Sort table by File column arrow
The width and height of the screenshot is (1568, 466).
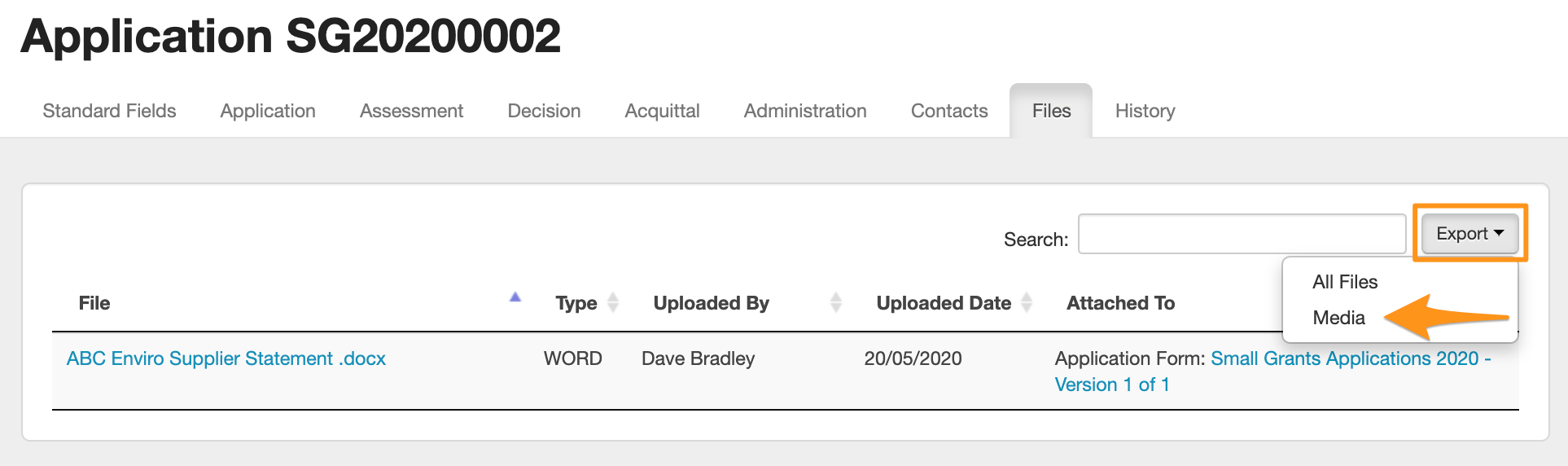tap(515, 297)
